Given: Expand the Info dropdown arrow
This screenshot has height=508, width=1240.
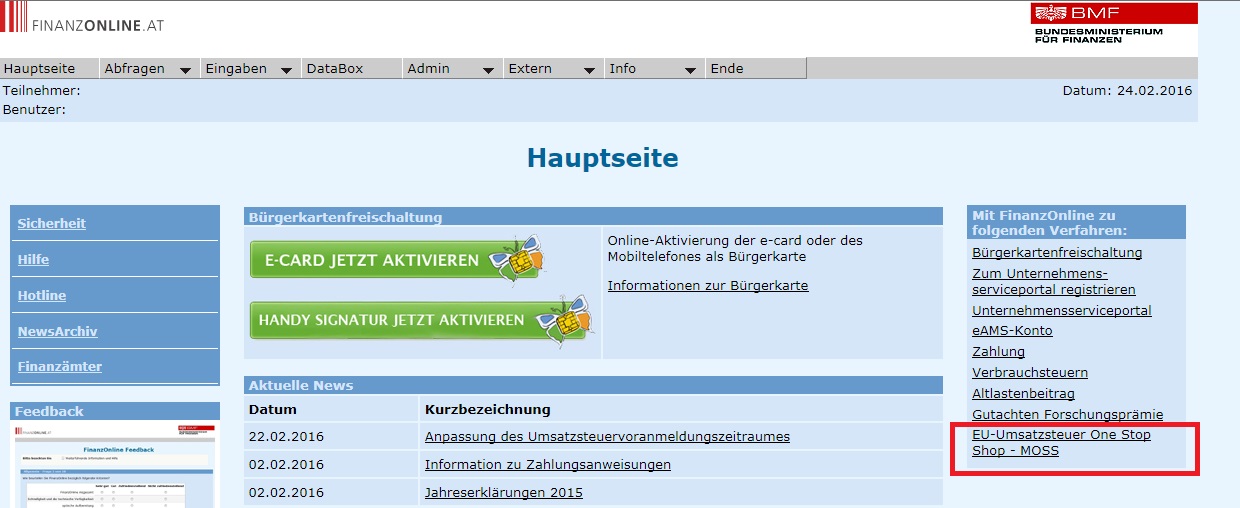Looking at the screenshot, I should pos(690,70).
